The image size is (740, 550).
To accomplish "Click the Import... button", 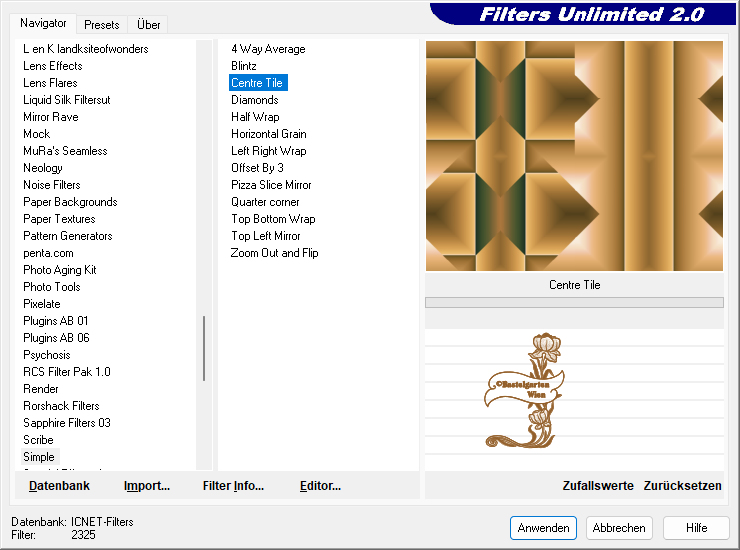I will tap(147, 486).
